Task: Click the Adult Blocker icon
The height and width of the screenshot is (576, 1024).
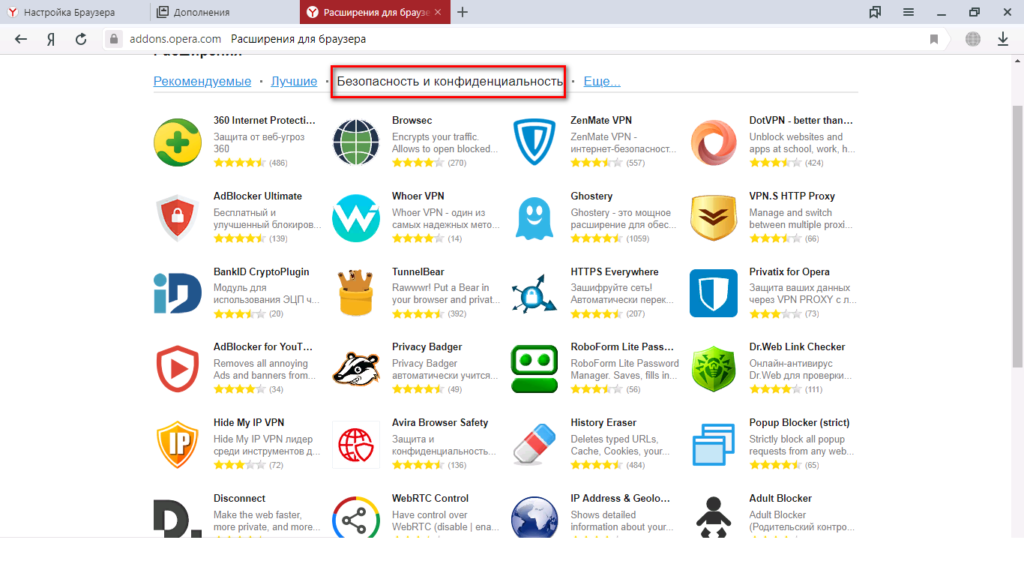Action: [713, 517]
